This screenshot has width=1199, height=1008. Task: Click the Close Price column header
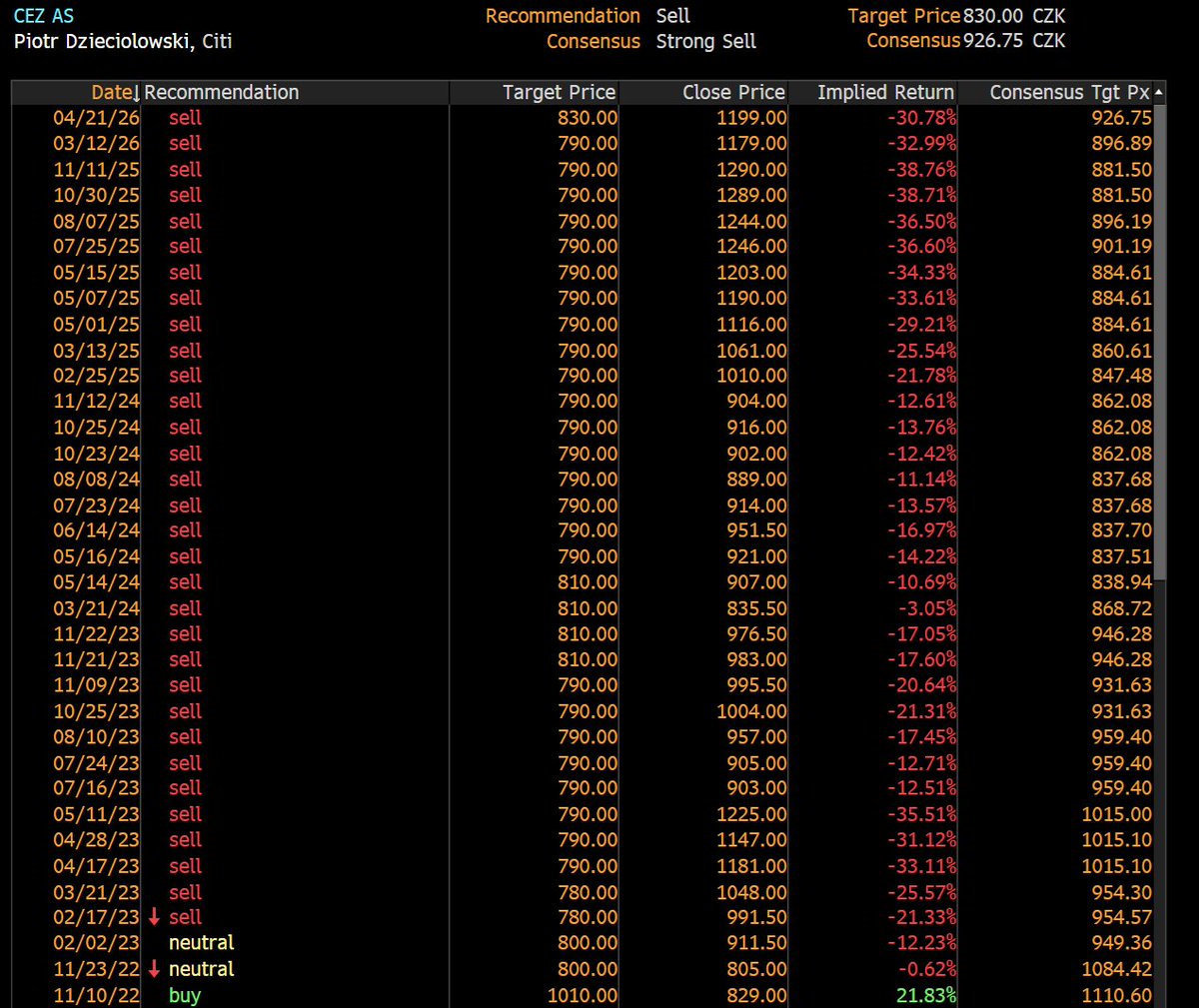point(733,92)
